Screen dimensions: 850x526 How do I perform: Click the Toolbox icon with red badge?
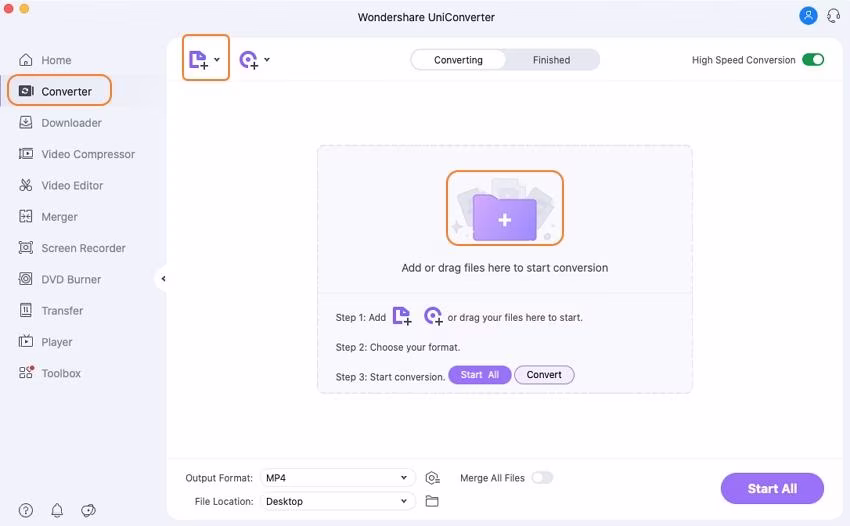26,373
